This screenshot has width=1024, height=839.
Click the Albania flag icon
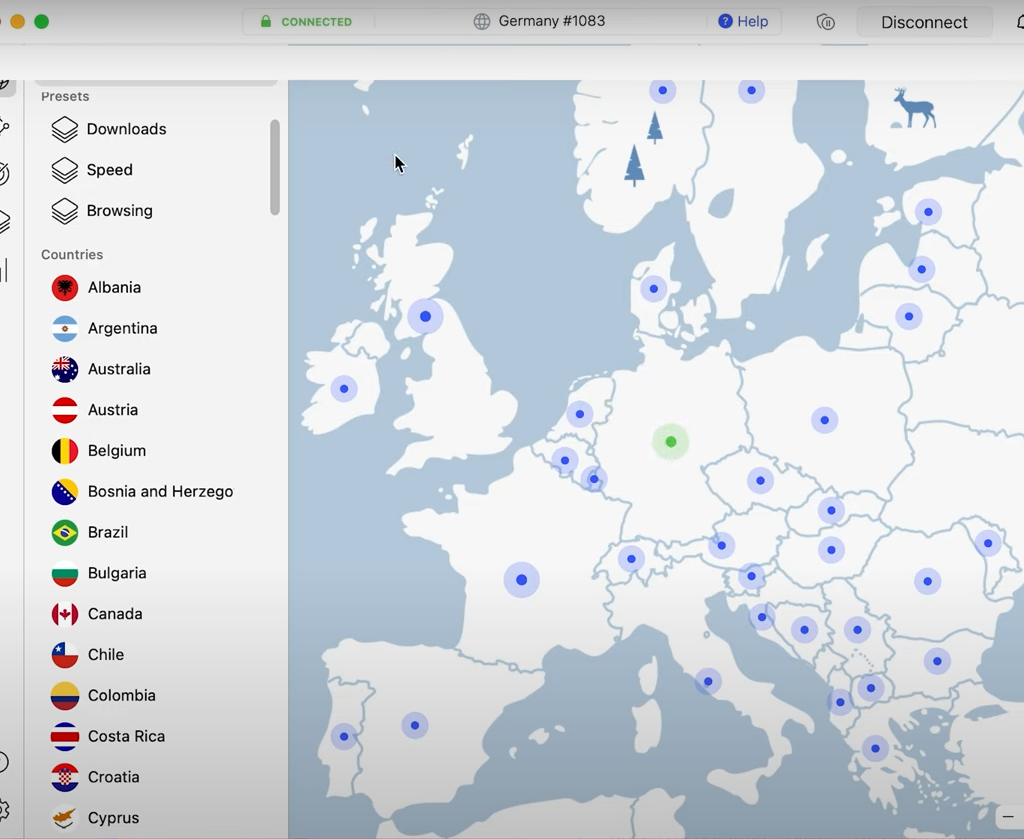pos(65,287)
